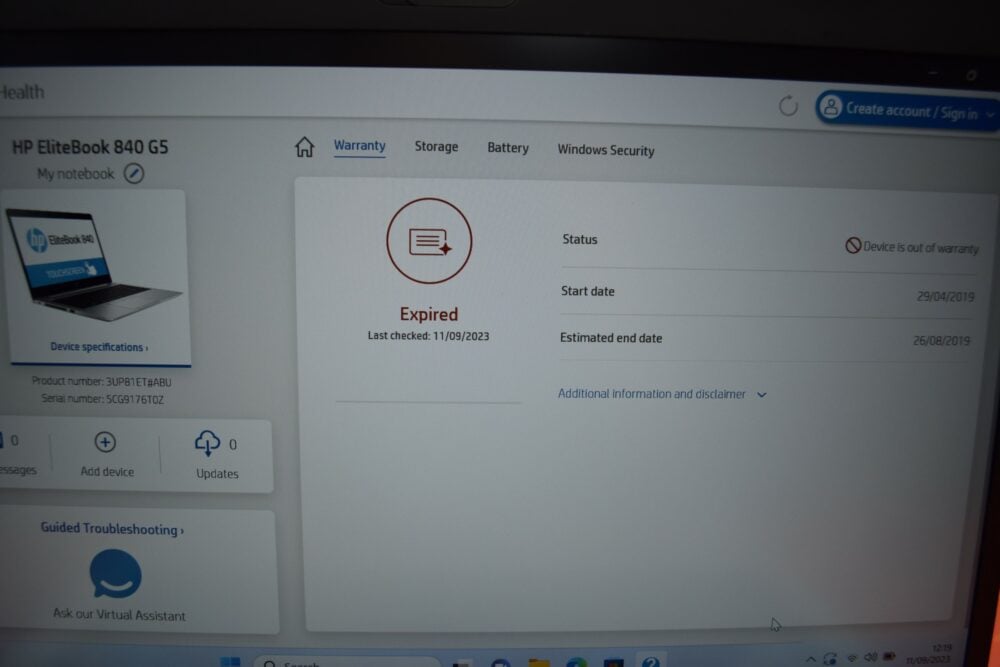
Task: Click Create account / Sign in button
Action: pyautogui.click(x=908, y=110)
